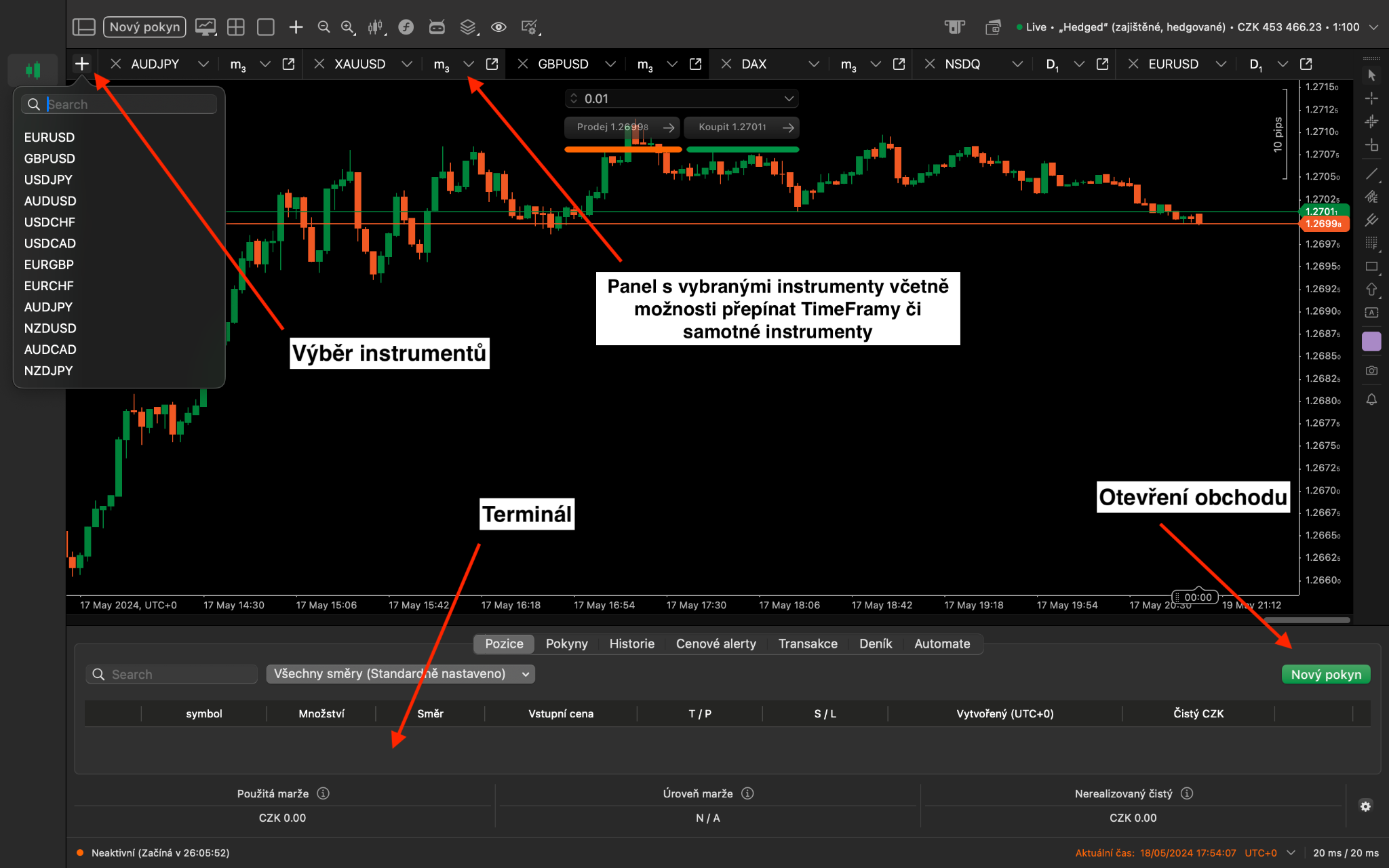The height and width of the screenshot is (868, 1389).
Task: Click the podium icon near account info
Action: 954,27
